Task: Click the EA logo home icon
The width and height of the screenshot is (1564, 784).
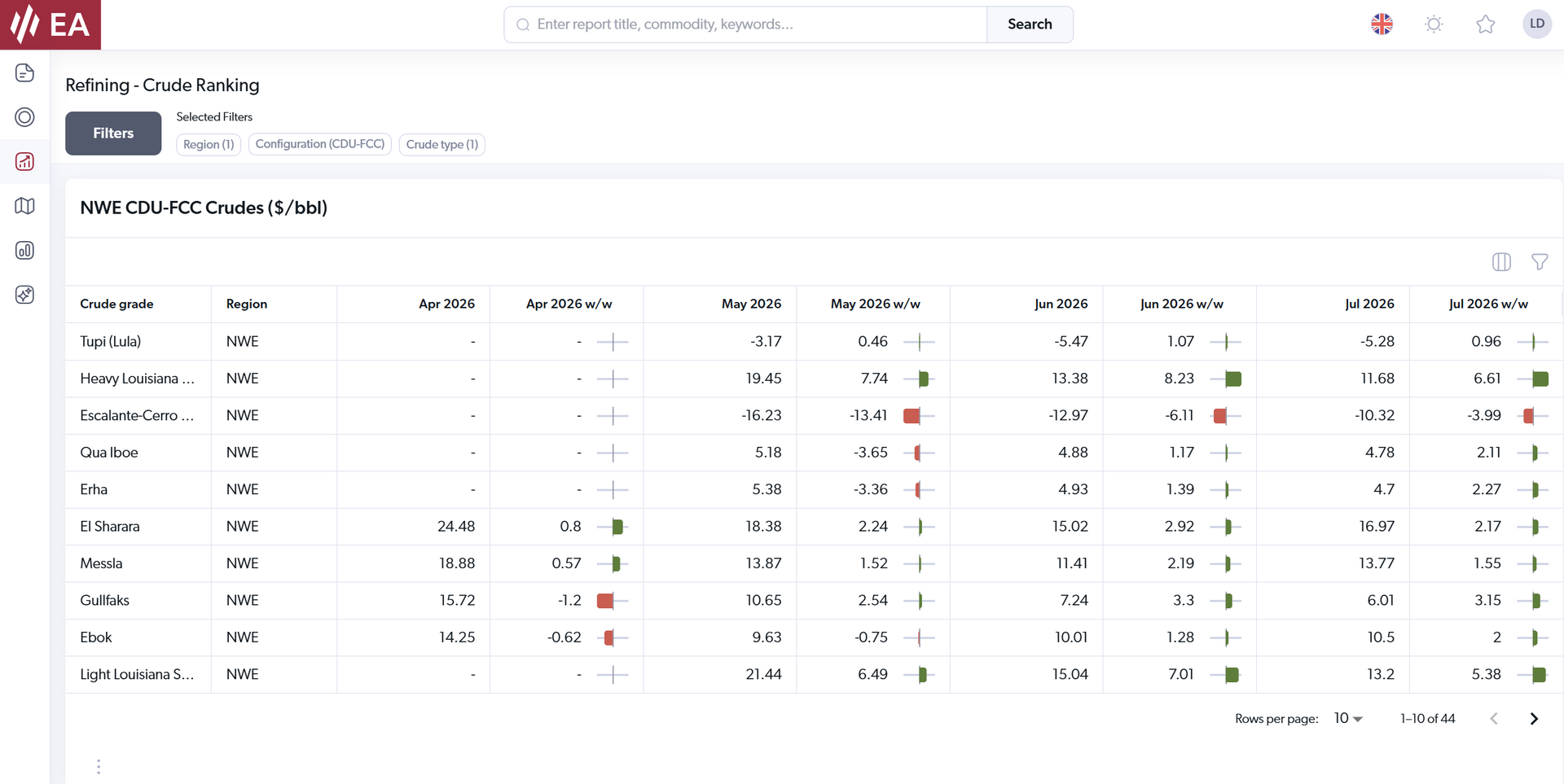Action: point(50,24)
